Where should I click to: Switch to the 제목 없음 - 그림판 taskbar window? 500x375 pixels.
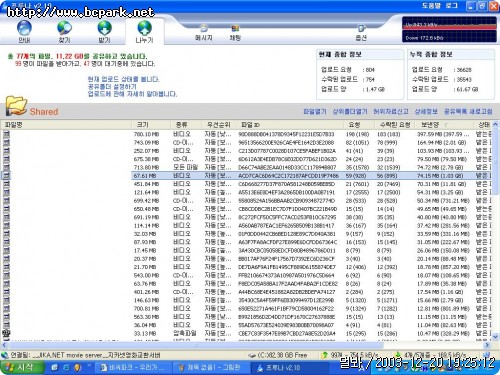(211, 368)
